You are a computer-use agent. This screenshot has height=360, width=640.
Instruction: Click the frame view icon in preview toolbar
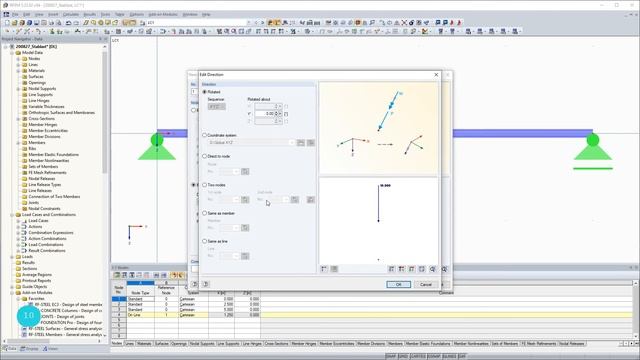(x=422, y=269)
